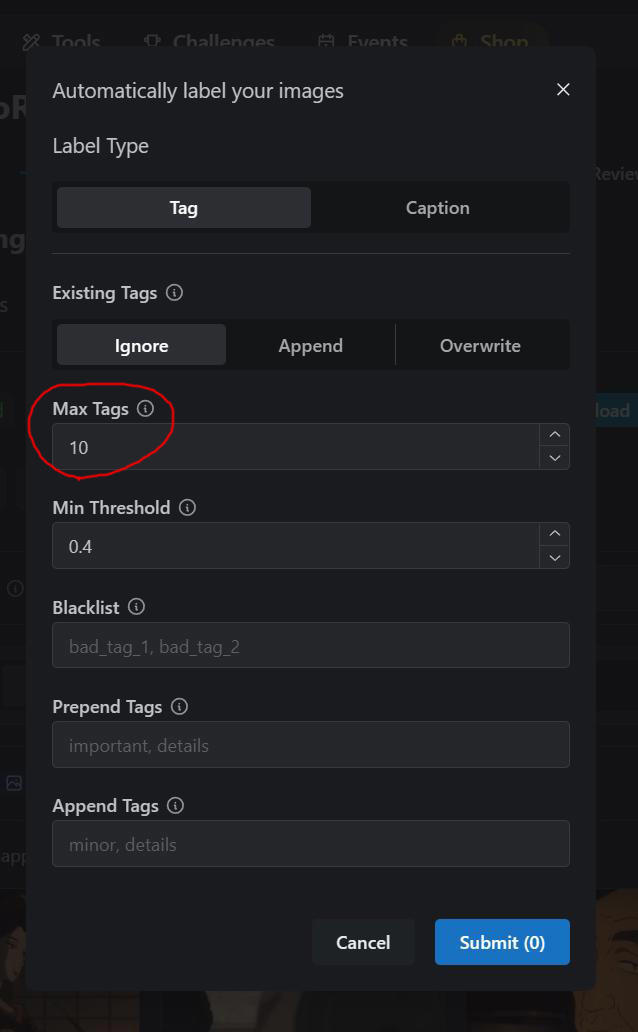
Task: Focus the Blacklist input field
Action: pos(311,645)
